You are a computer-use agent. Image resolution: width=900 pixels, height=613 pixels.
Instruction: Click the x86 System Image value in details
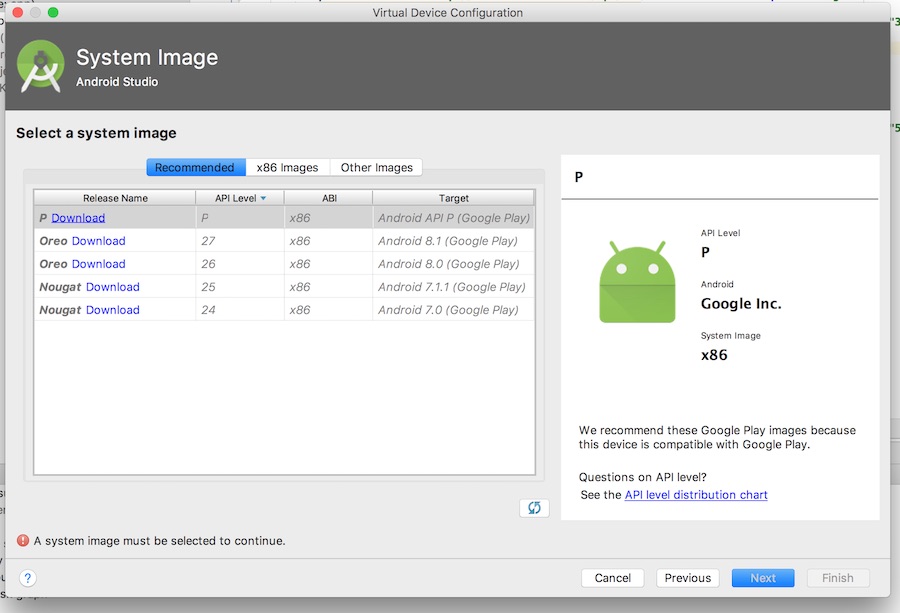click(x=714, y=355)
